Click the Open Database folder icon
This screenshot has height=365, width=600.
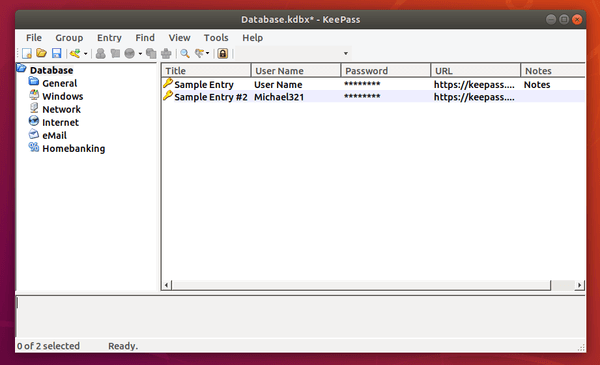pyautogui.click(x=41, y=53)
